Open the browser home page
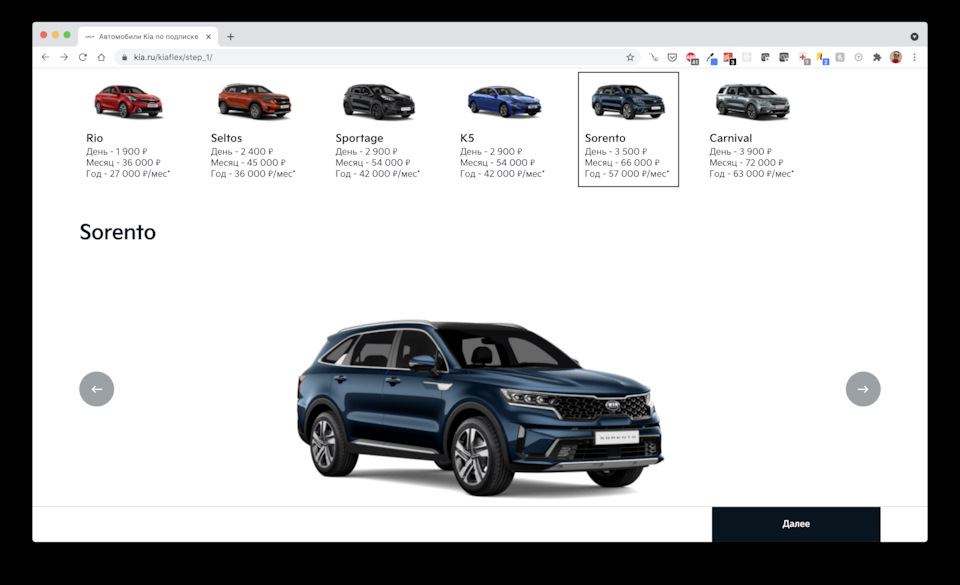Viewport: 960px width, 585px height. [102, 57]
